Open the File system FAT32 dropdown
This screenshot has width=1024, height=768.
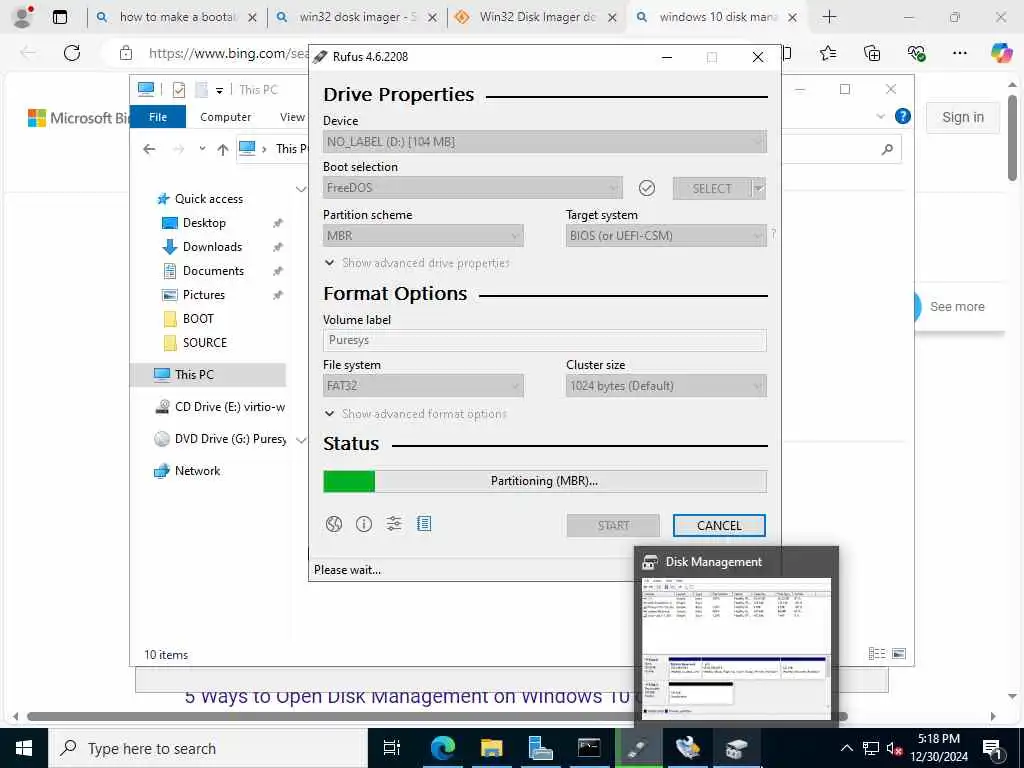pos(423,386)
